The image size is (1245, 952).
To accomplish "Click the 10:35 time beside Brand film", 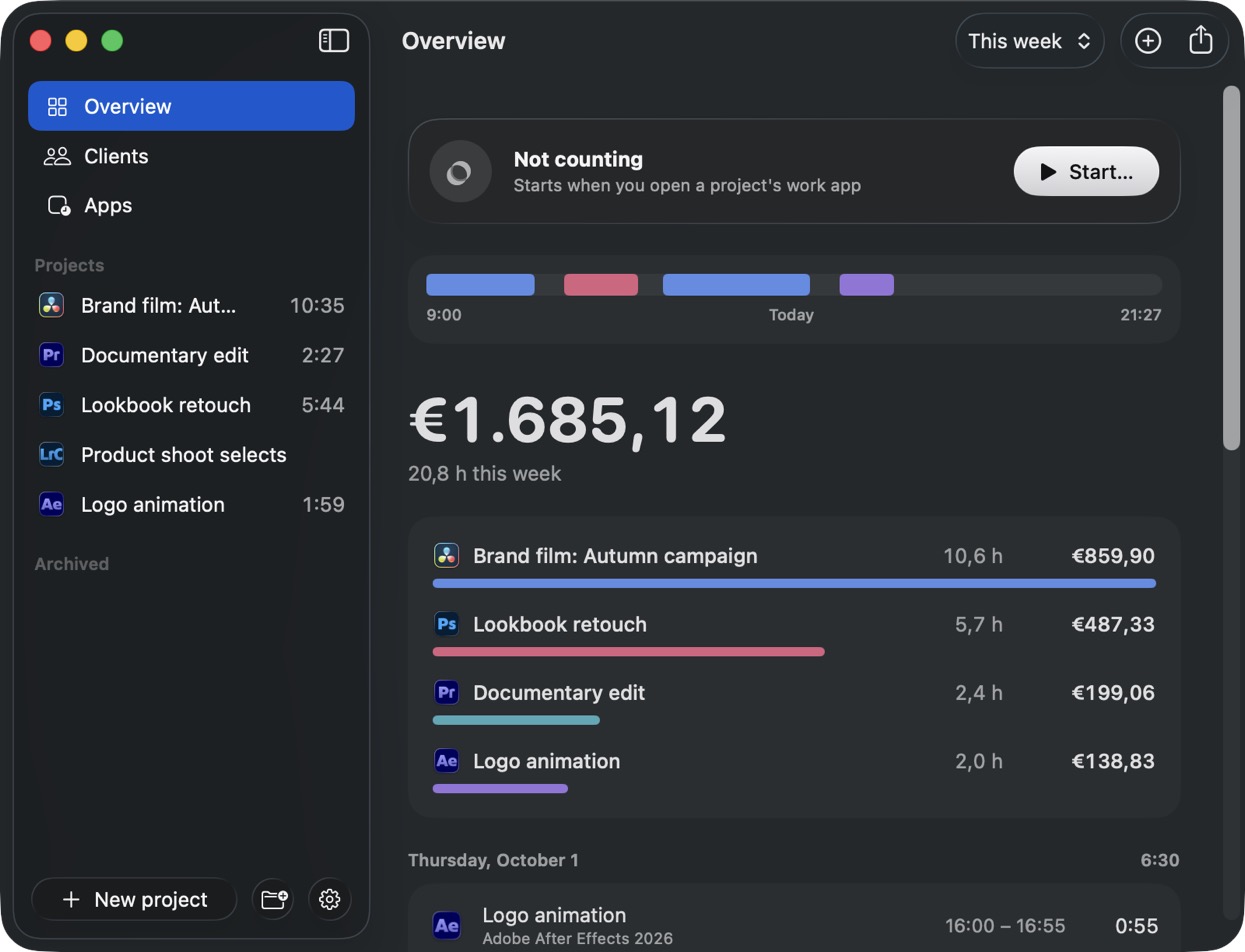I will [x=317, y=306].
